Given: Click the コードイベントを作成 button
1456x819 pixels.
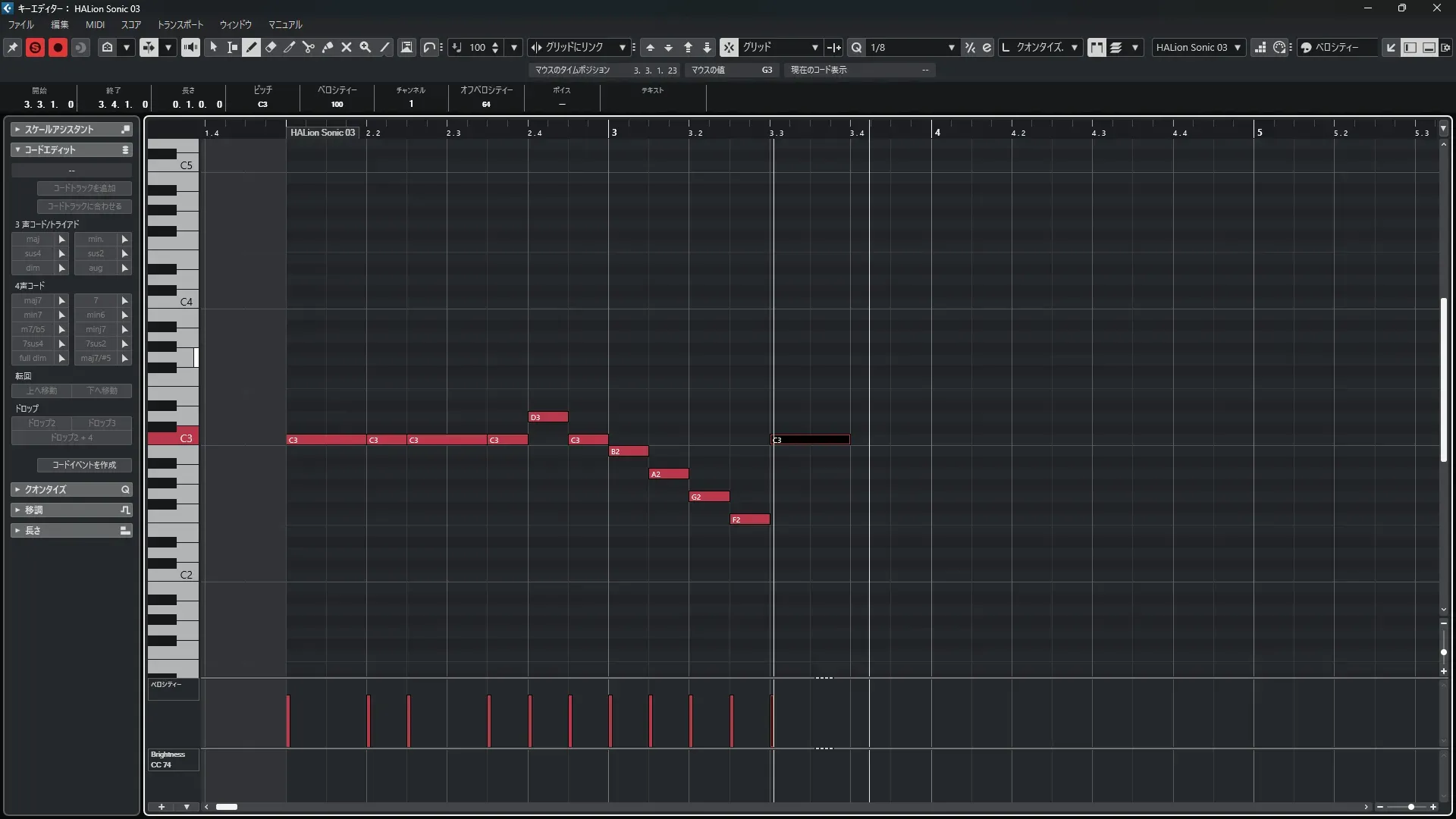Looking at the screenshot, I should click(x=84, y=465).
